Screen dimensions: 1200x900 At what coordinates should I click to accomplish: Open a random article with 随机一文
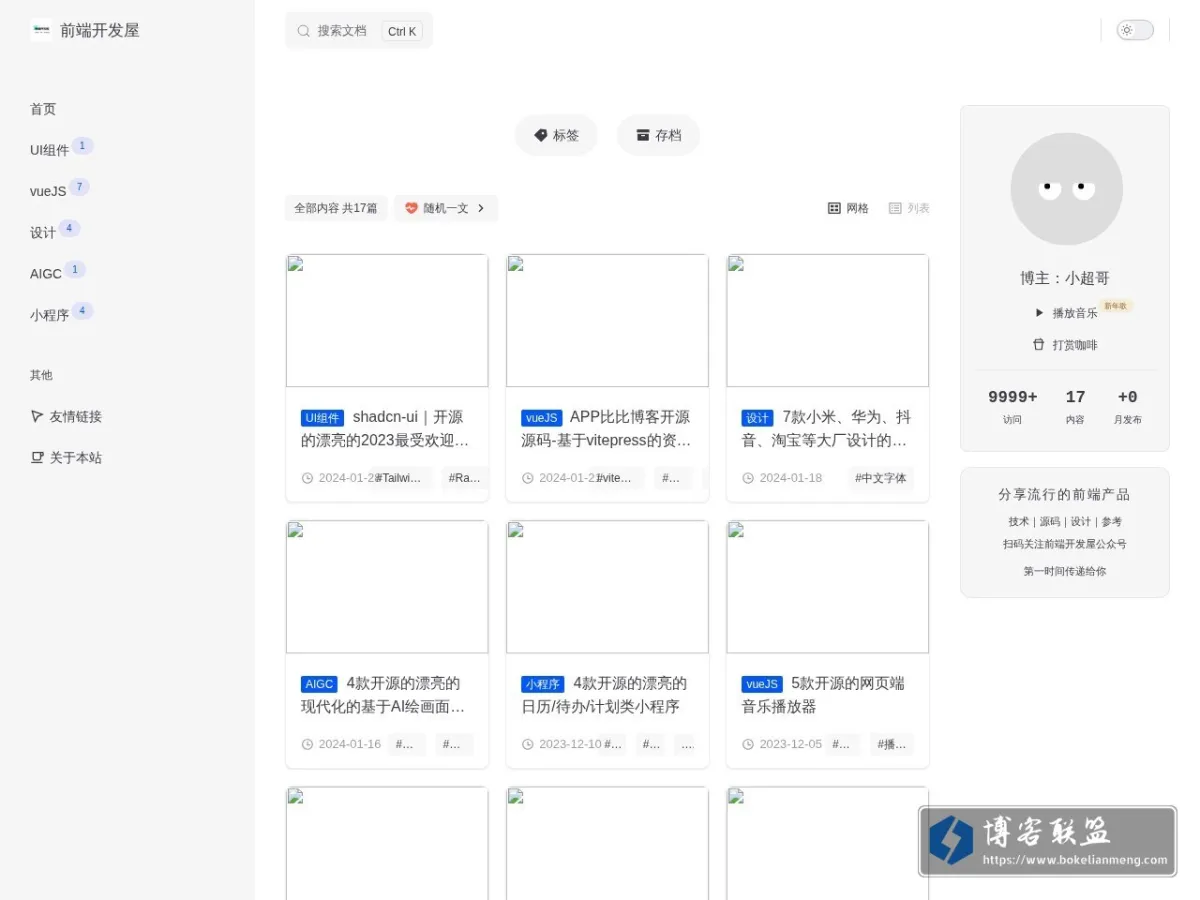[446, 208]
